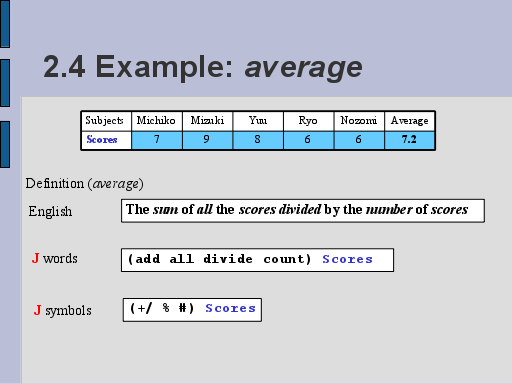Image resolution: width=512 pixels, height=384 pixels.
Task: Click Michiko's score cell '7'
Action: [x=157, y=140]
